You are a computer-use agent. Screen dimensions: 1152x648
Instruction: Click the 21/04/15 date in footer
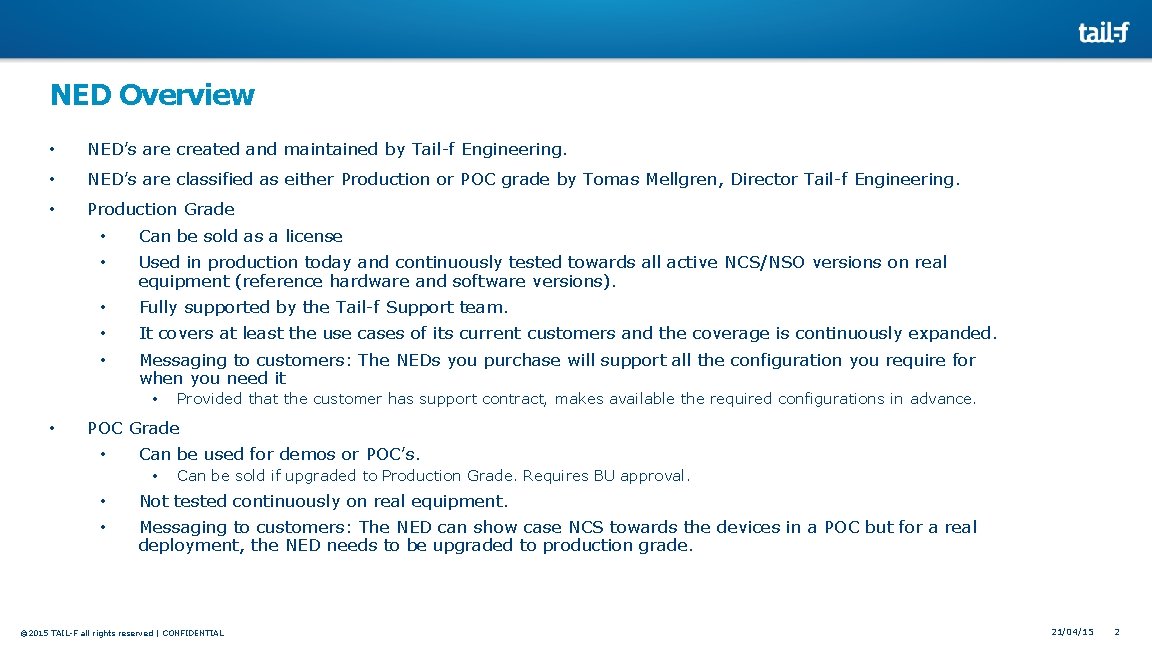pyautogui.click(x=1072, y=632)
